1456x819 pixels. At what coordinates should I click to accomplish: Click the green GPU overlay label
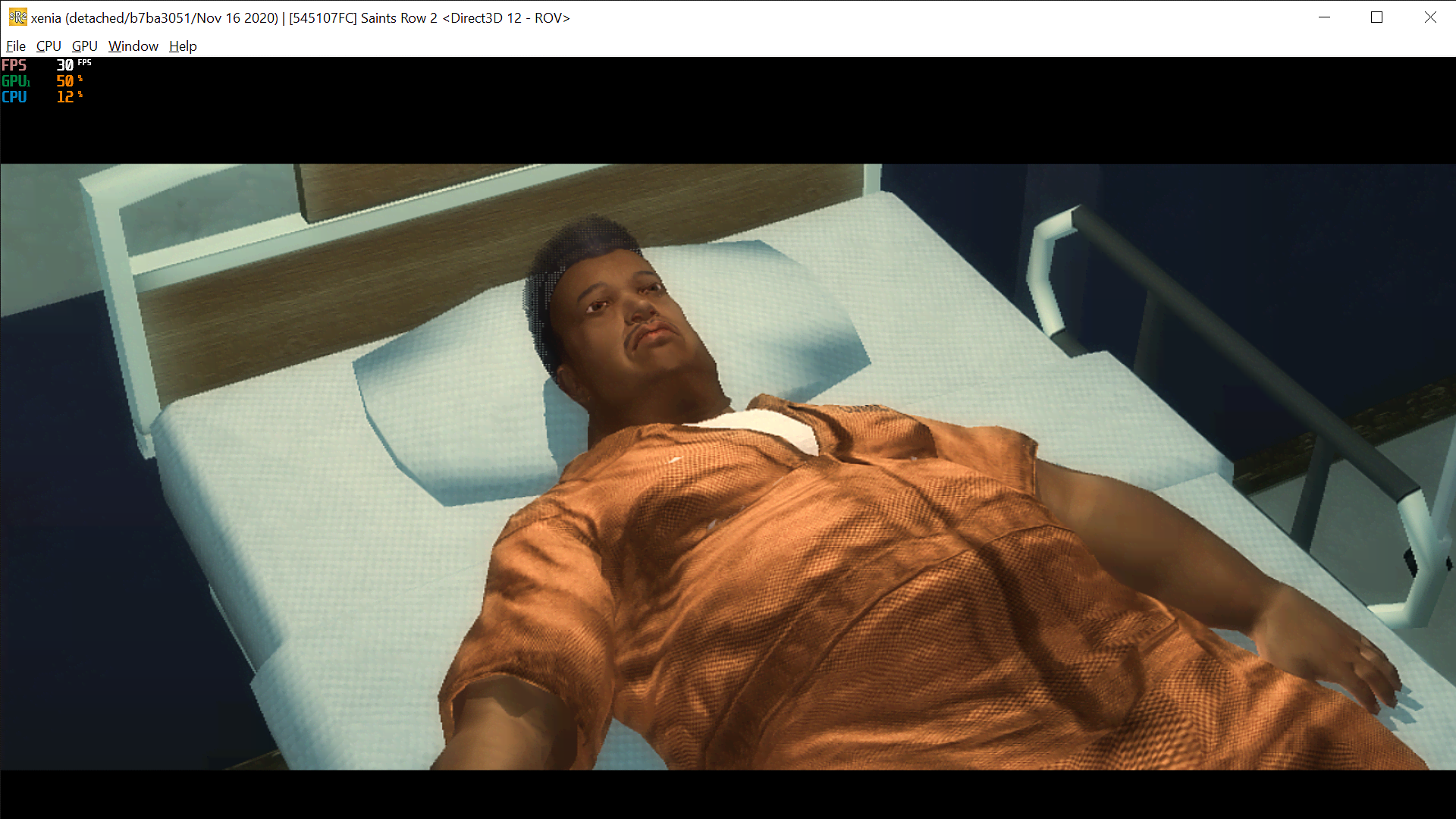[15, 81]
